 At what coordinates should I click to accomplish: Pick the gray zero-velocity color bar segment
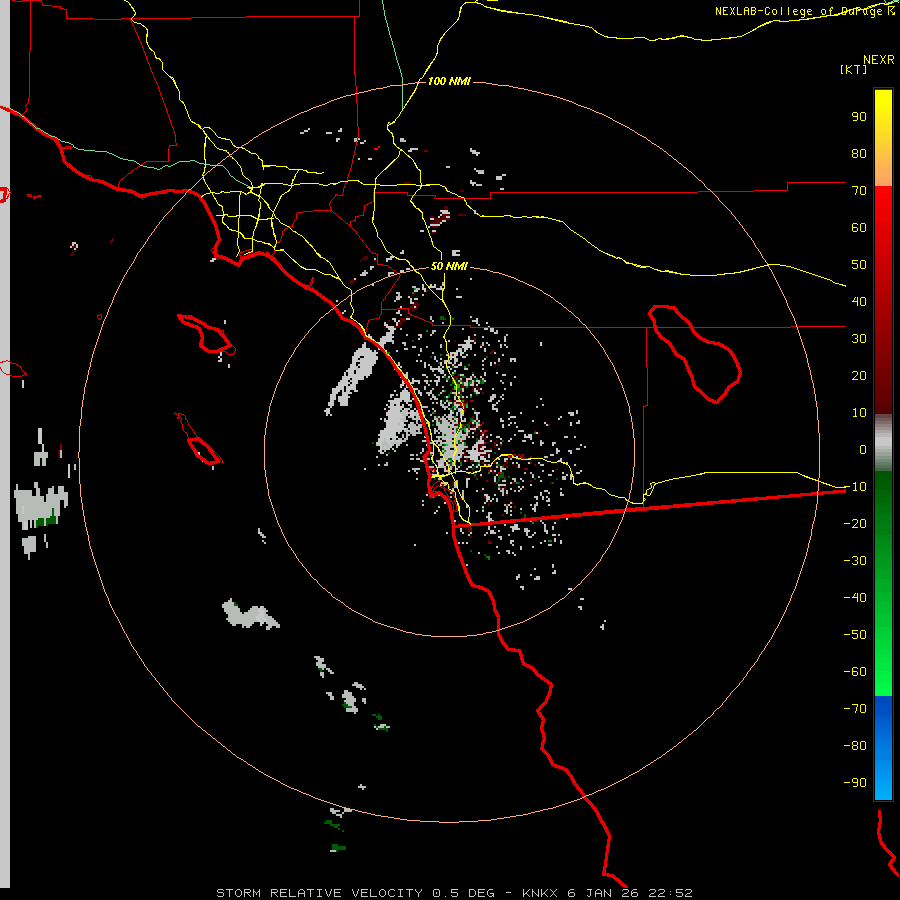click(883, 443)
